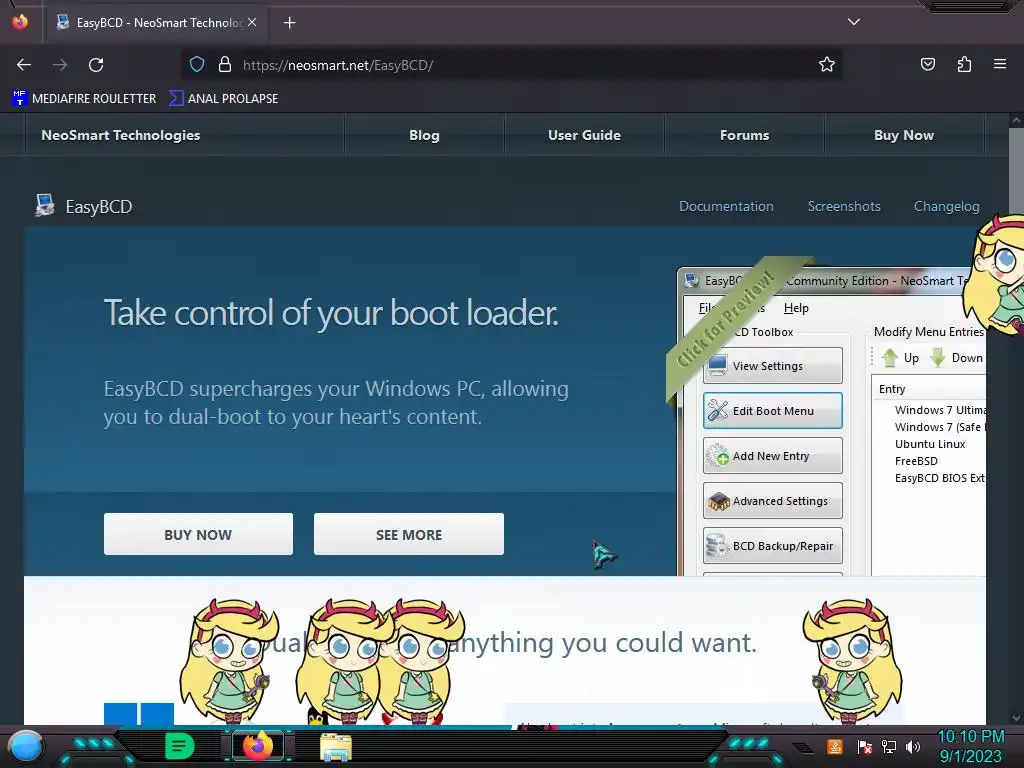Click Edit Boot Menu in preview
Image resolution: width=1024 pixels, height=768 pixels.
(x=773, y=411)
